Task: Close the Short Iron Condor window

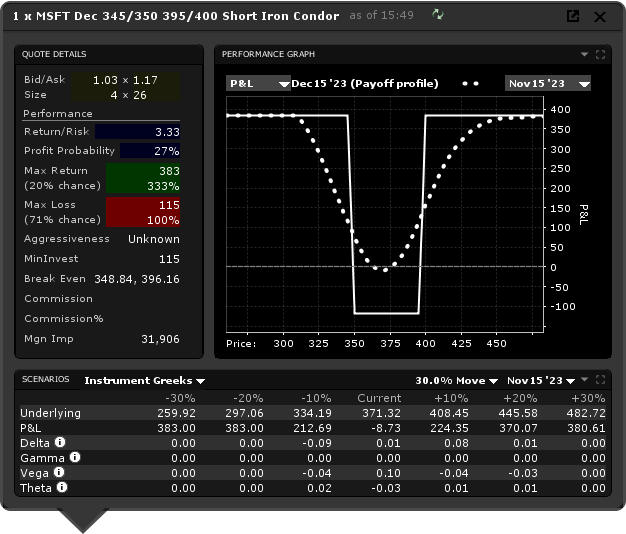Action: (600, 17)
